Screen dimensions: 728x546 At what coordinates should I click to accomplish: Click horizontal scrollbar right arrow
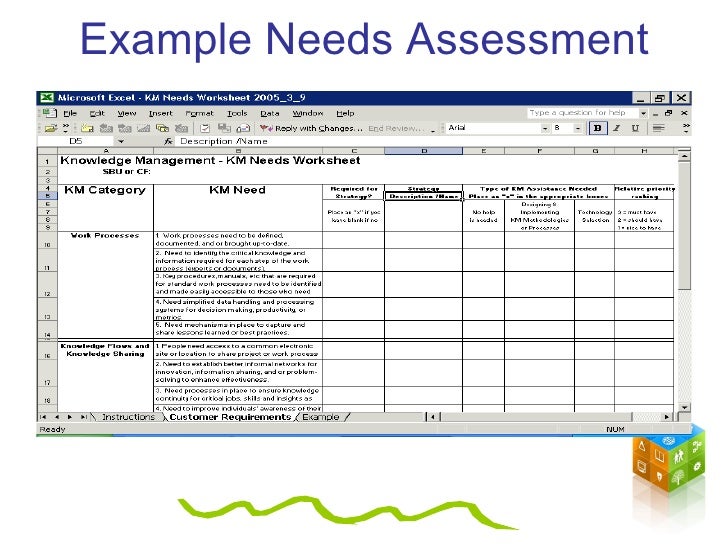pos(667,417)
